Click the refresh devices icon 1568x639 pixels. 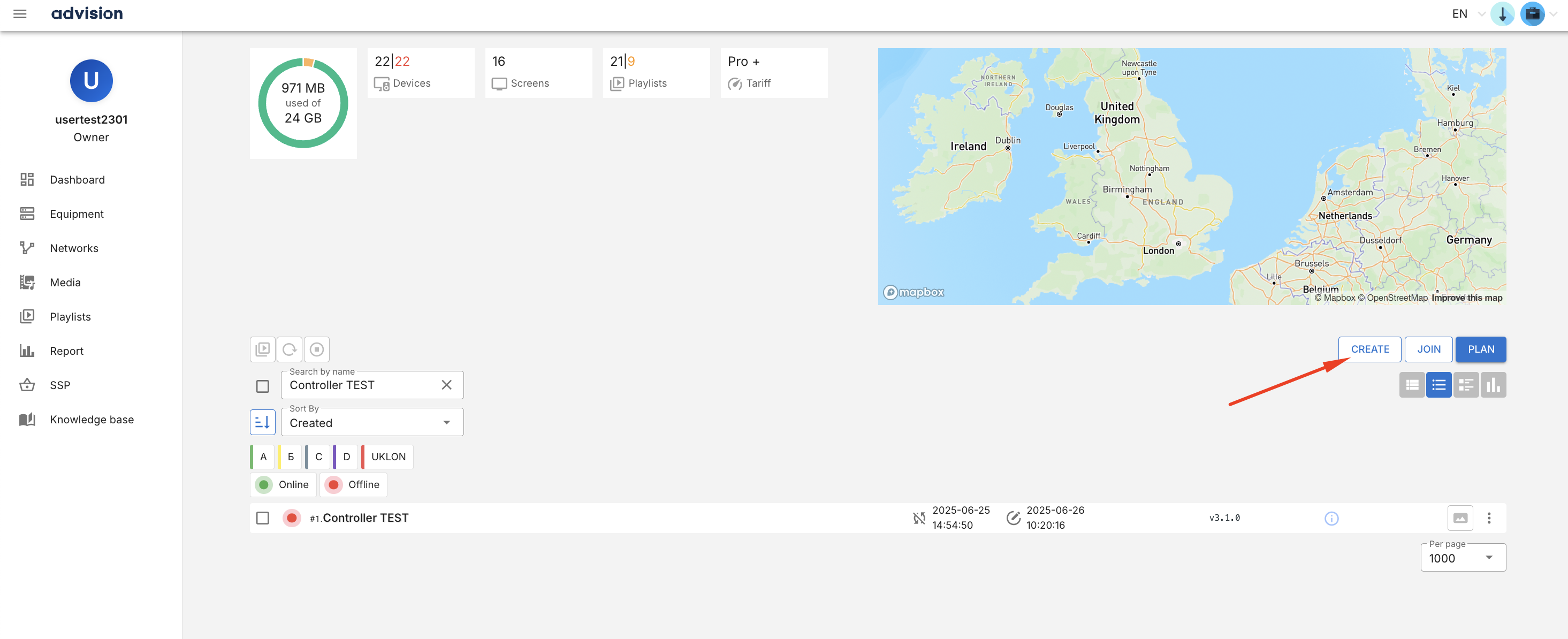(x=290, y=349)
